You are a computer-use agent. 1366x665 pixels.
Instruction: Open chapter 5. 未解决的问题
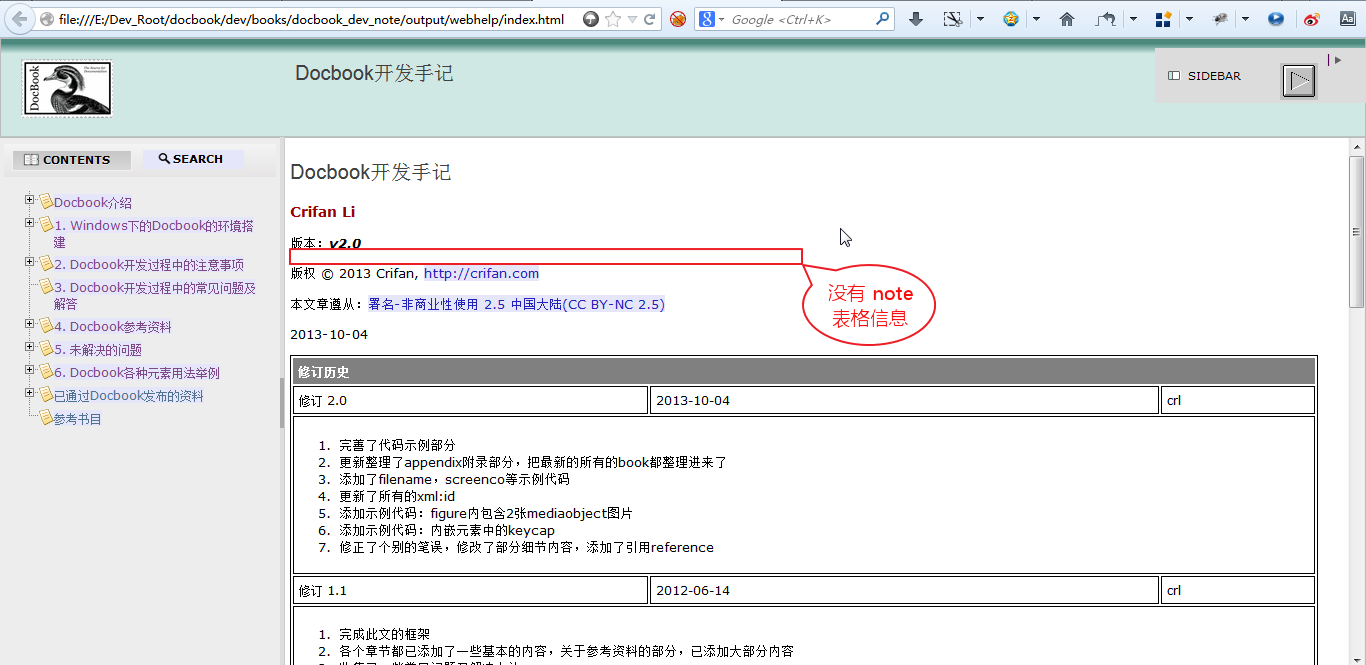tap(98, 350)
